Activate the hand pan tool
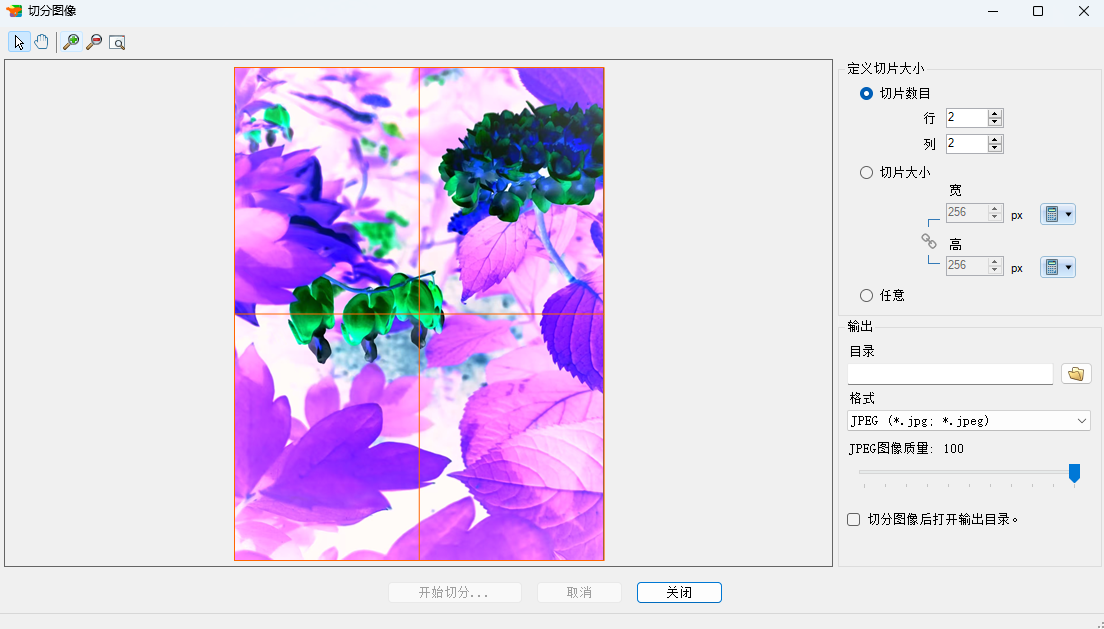The height and width of the screenshot is (629, 1104). 42,42
